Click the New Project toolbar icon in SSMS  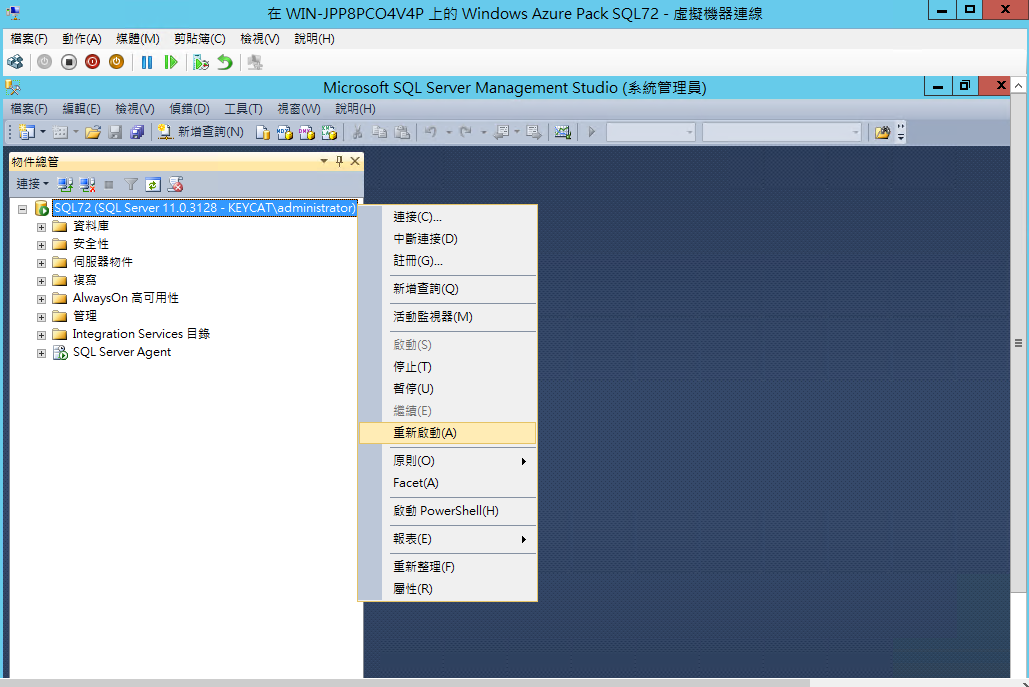pos(27,133)
